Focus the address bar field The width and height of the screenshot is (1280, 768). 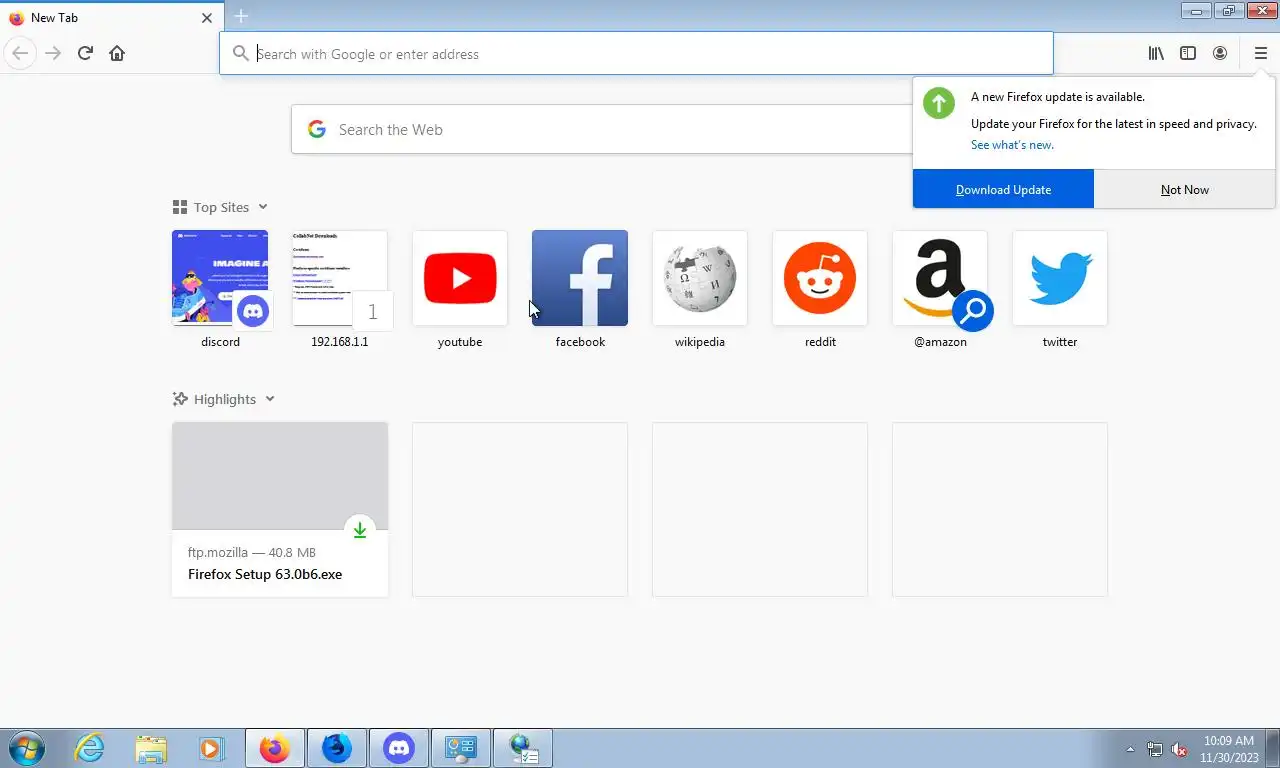coord(636,53)
